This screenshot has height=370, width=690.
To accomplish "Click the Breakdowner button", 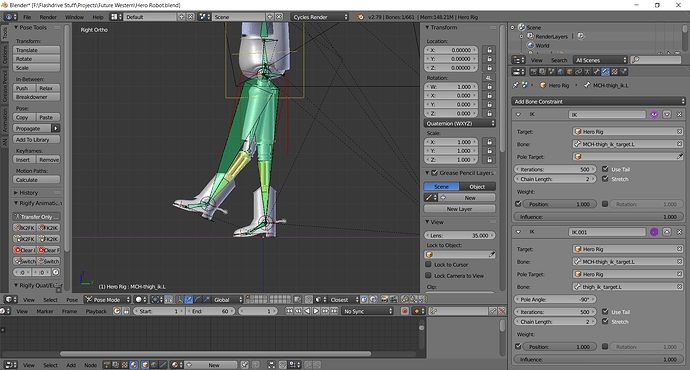I will point(37,97).
